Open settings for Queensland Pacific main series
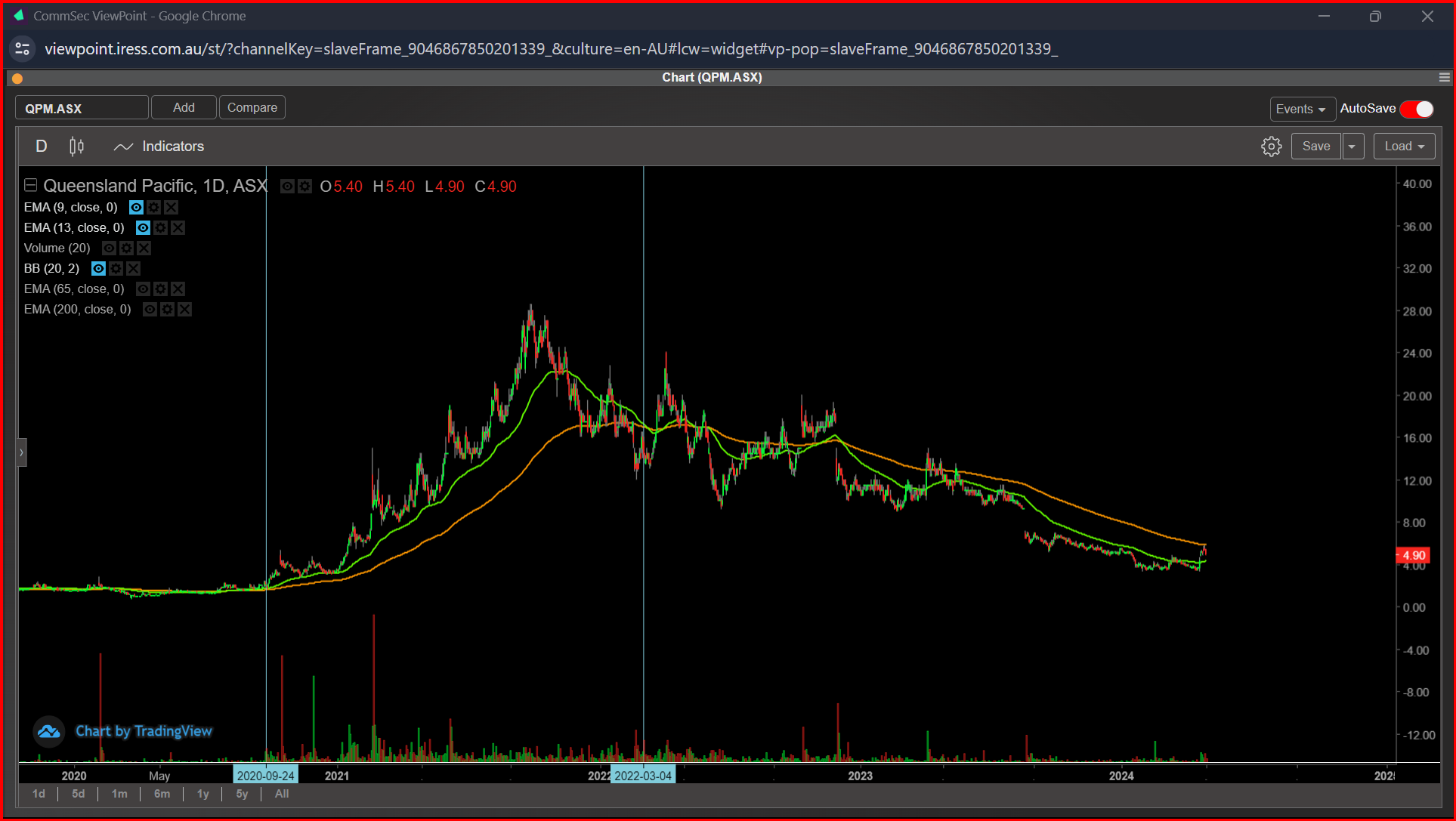 304,187
